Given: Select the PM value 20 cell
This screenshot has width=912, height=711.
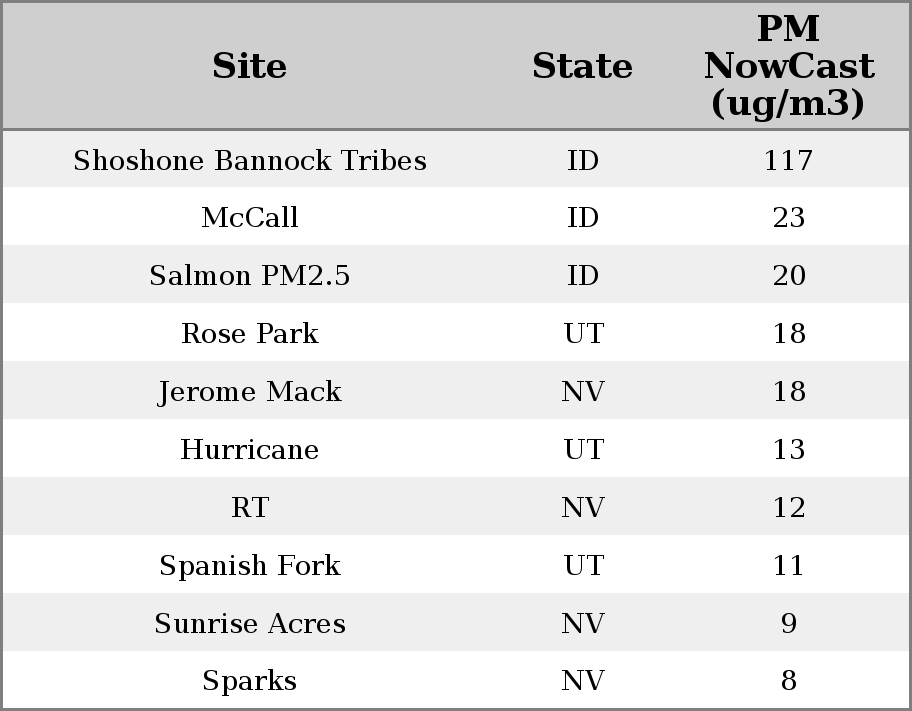Looking at the screenshot, I should (x=788, y=276).
